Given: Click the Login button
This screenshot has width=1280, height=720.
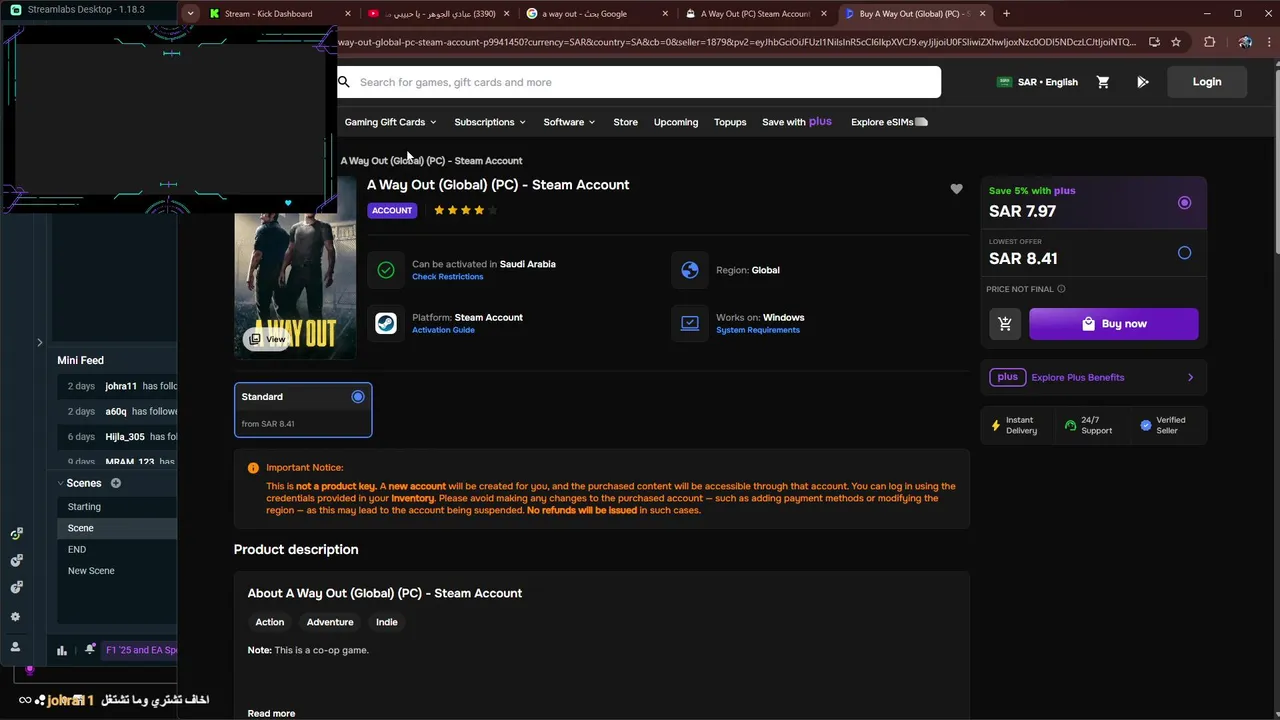Looking at the screenshot, I should coord(1207,82).
